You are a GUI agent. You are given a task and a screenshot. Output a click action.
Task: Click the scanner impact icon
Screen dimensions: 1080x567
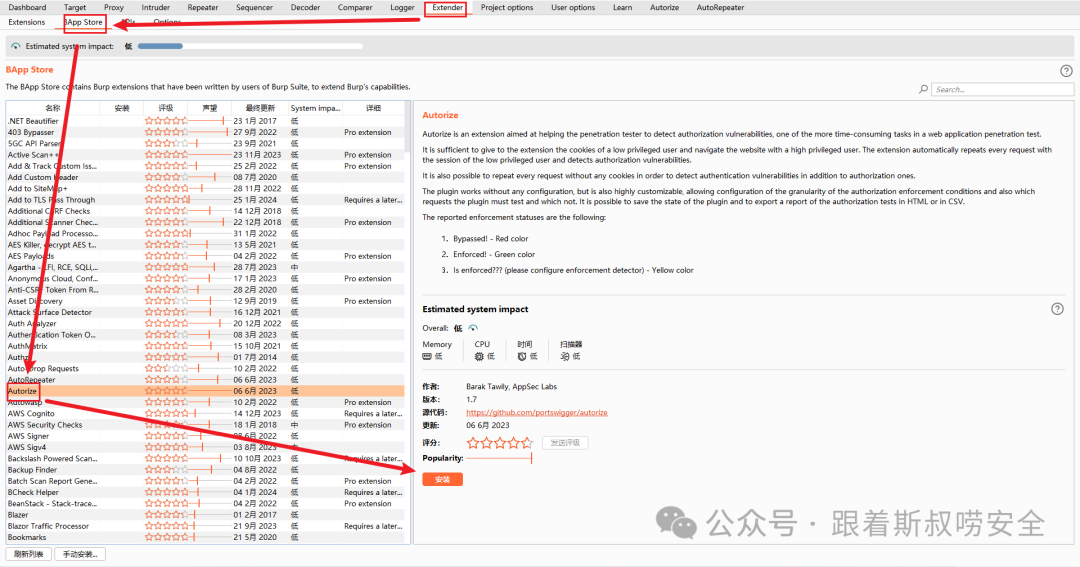tap(565, 356)
